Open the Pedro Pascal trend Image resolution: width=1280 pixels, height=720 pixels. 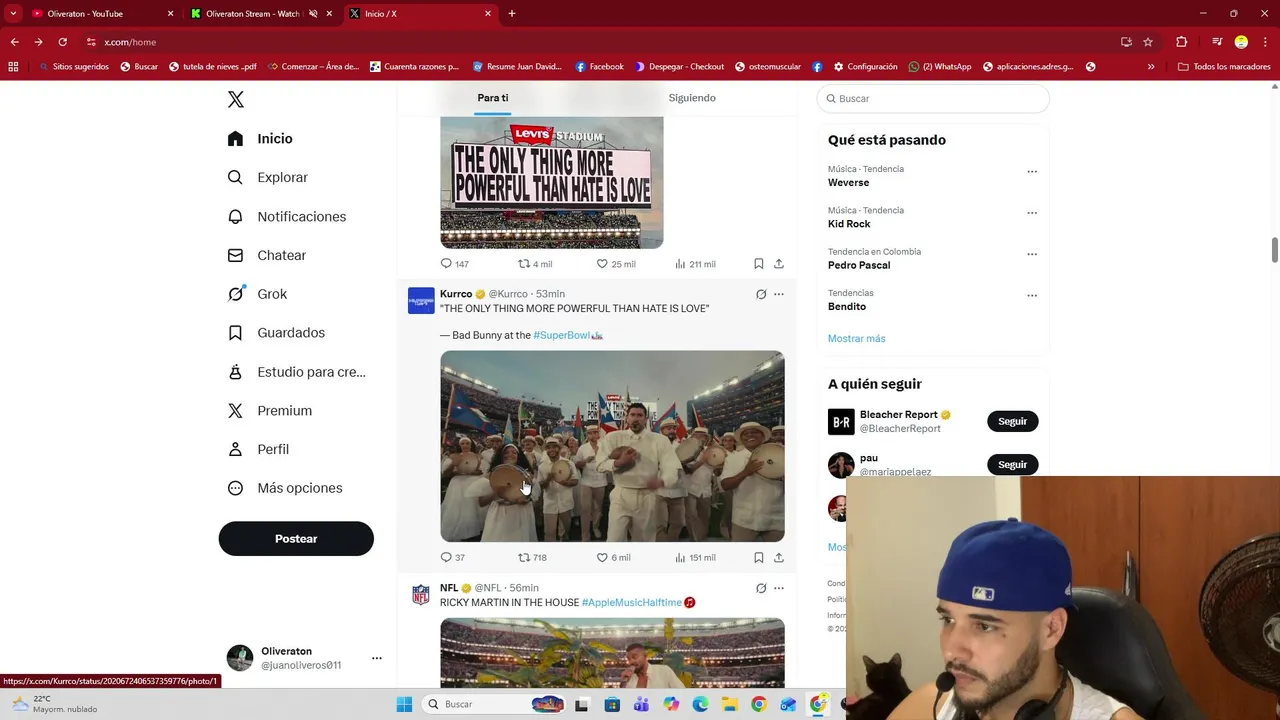pyautogui.click(x=859, y=265)
